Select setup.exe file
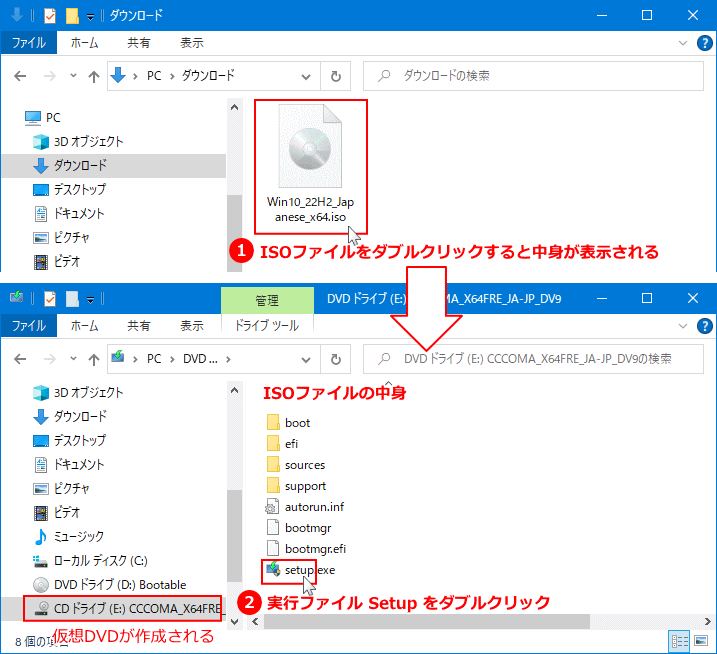 pyautogui.click(x=300, y=570)
